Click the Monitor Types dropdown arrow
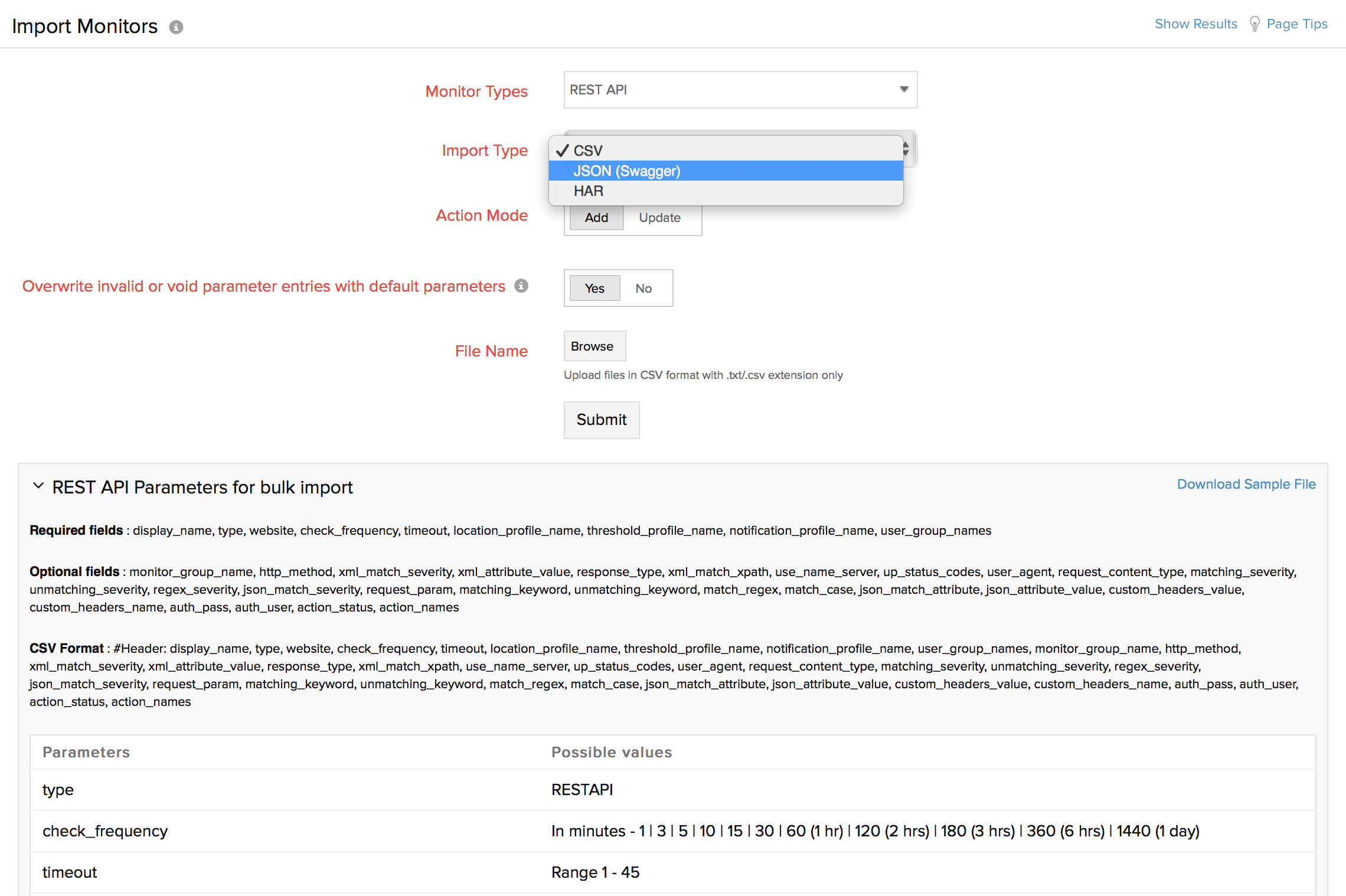Viewport: 1346px width, 896px height. [x=904, y=89]
